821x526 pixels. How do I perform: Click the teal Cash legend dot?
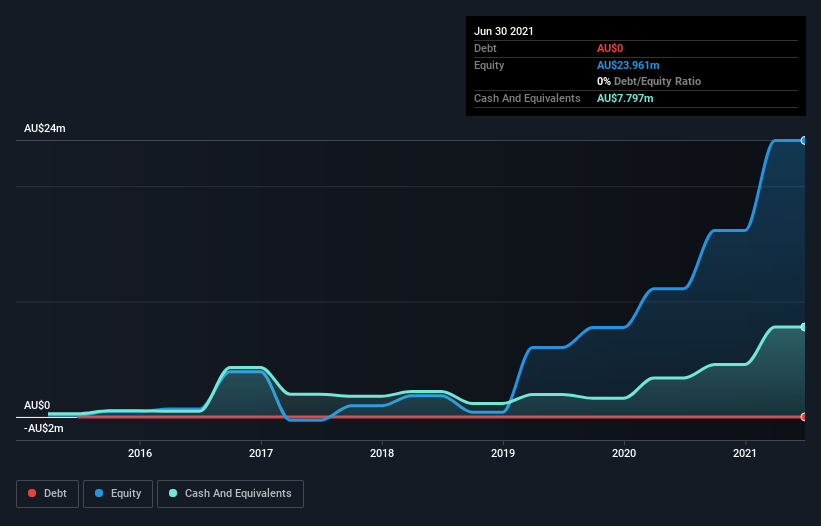pos(173,493)
